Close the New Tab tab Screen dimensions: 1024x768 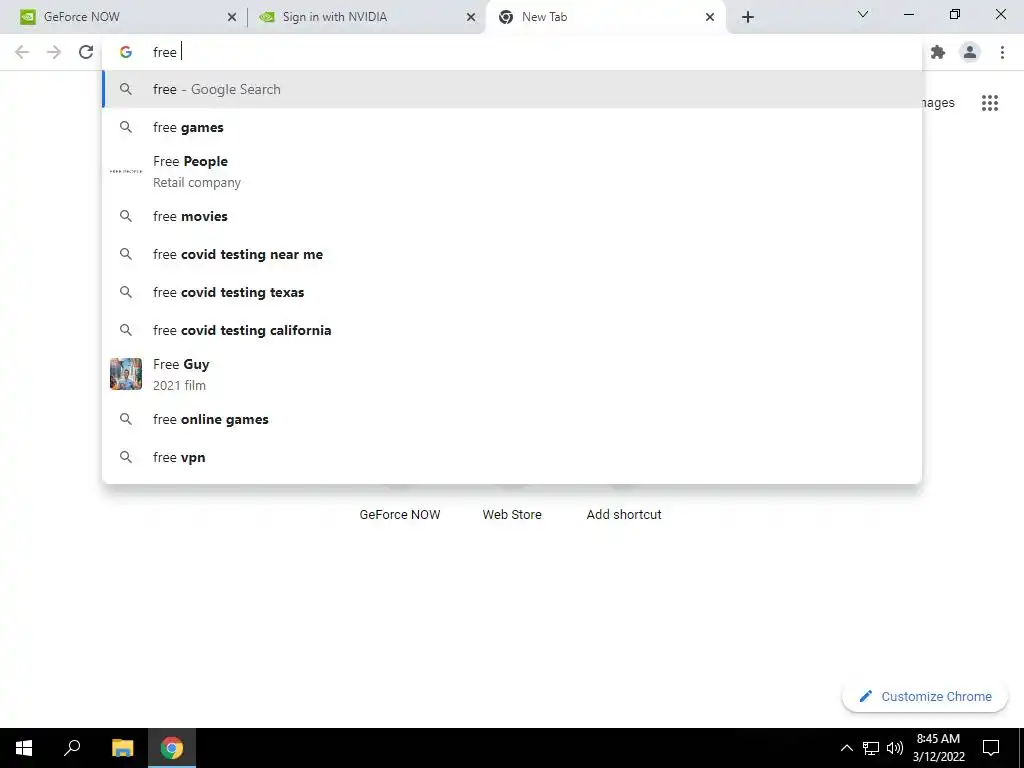(710, 17)
